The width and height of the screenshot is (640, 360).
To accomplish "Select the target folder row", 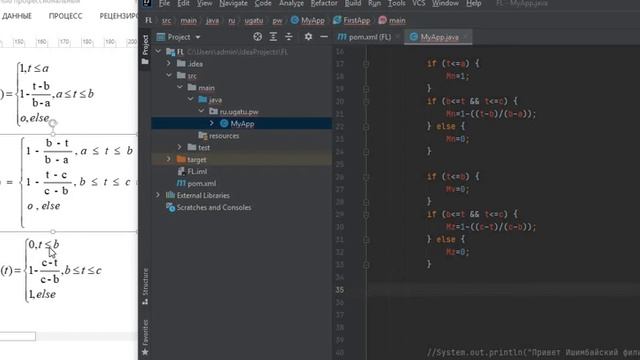I will [x=241, y=159].
